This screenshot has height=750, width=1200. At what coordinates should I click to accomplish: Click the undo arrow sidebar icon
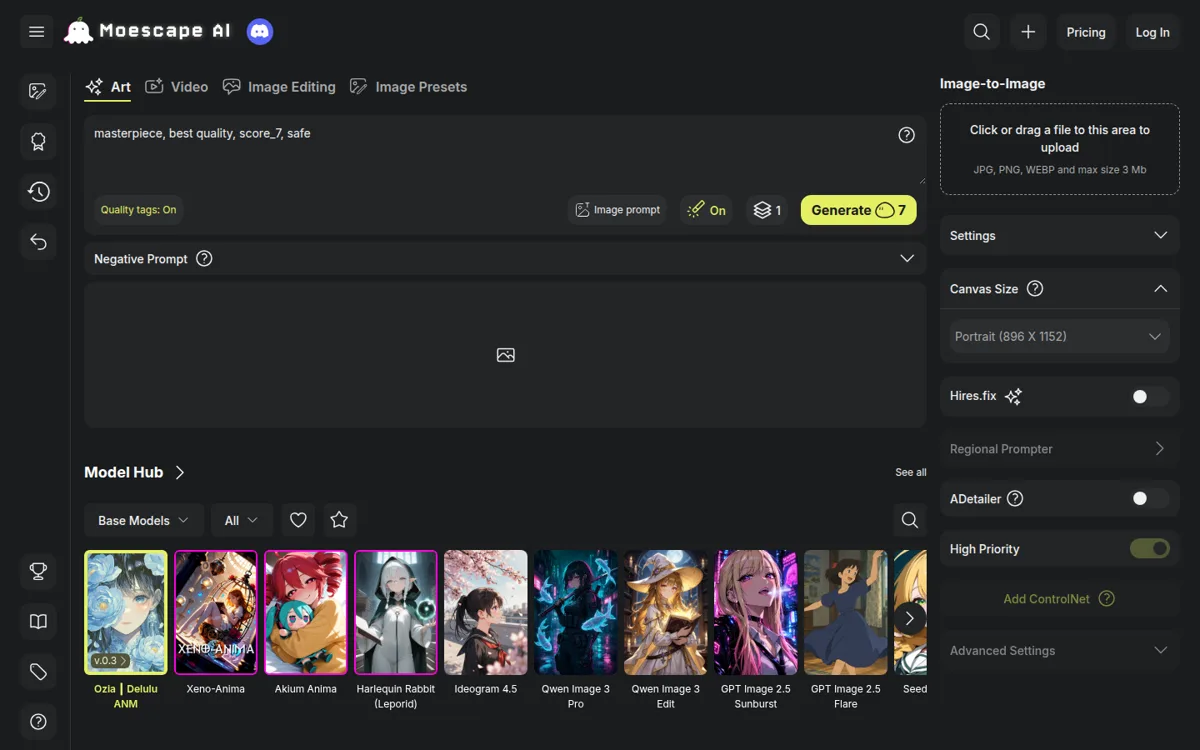pos(38,241)
